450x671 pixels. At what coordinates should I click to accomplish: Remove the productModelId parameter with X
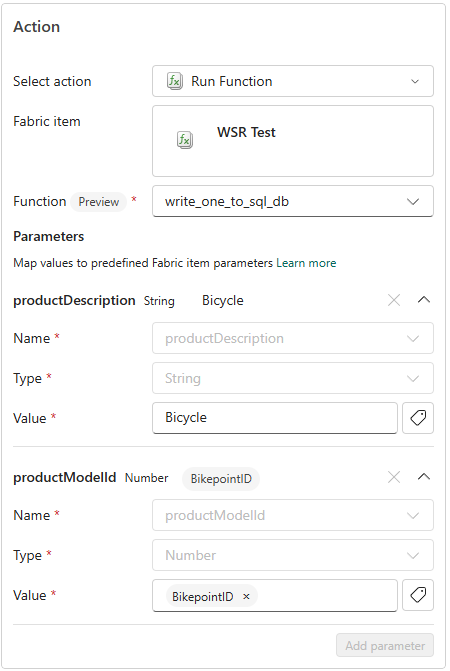point(394,477)
